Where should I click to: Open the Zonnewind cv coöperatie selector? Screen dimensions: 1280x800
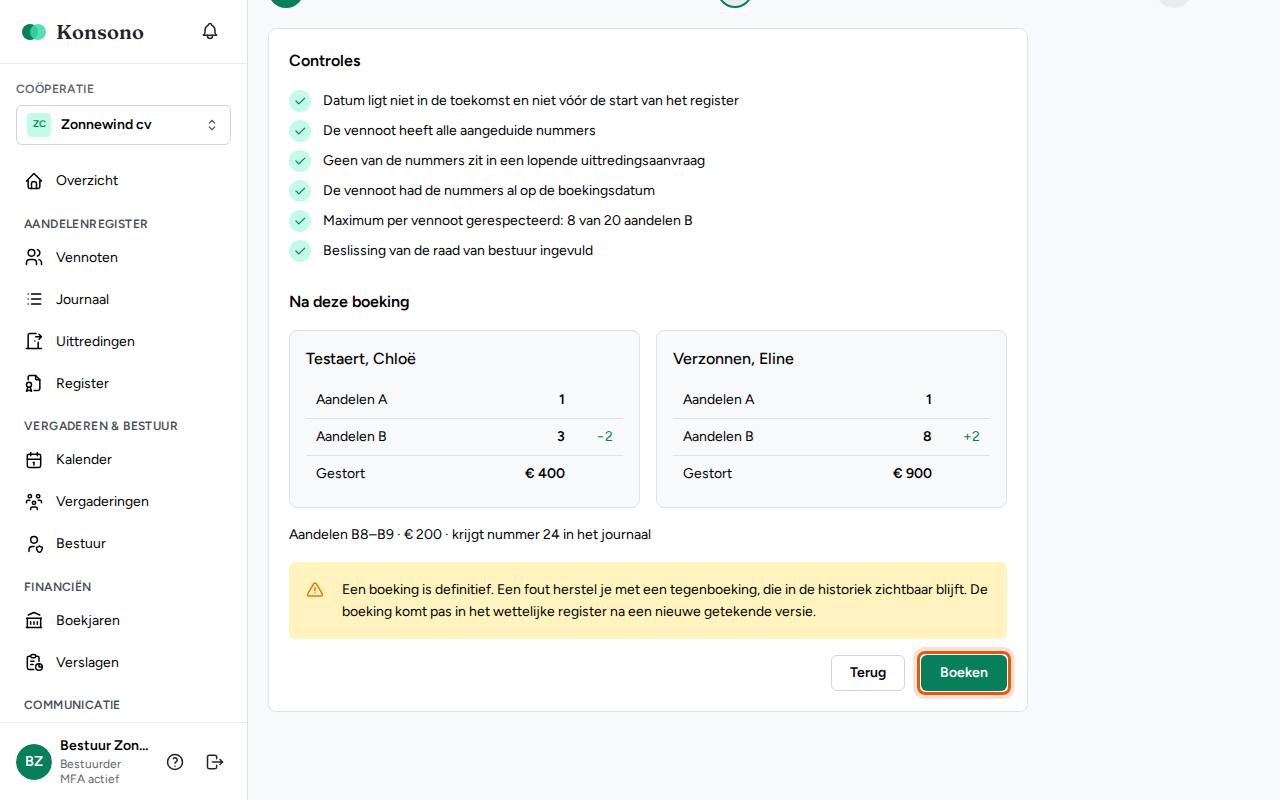point(123,125)
